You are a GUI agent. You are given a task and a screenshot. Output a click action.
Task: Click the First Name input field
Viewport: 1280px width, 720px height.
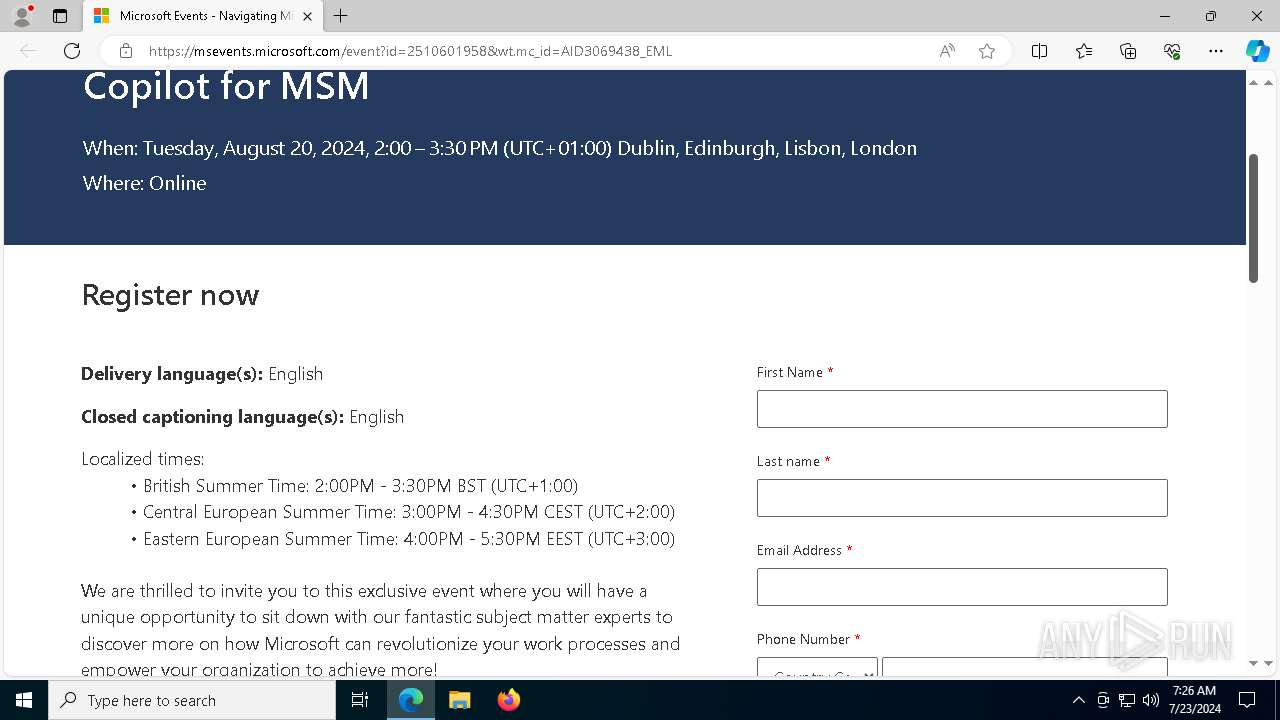962,409
